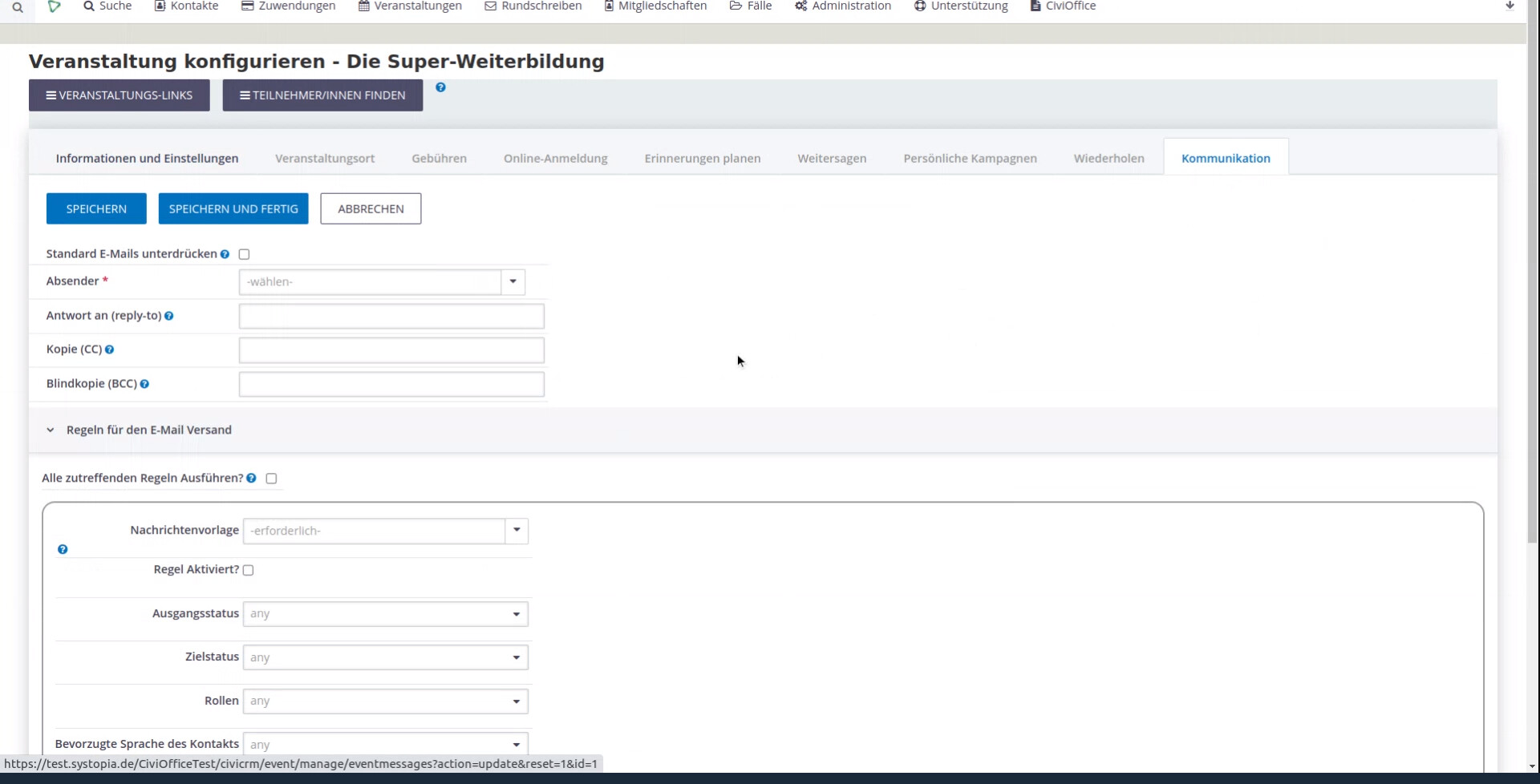Click help icon left of the rule box
The width and height of the screenshot is (1540, 784).
(63, 549)
